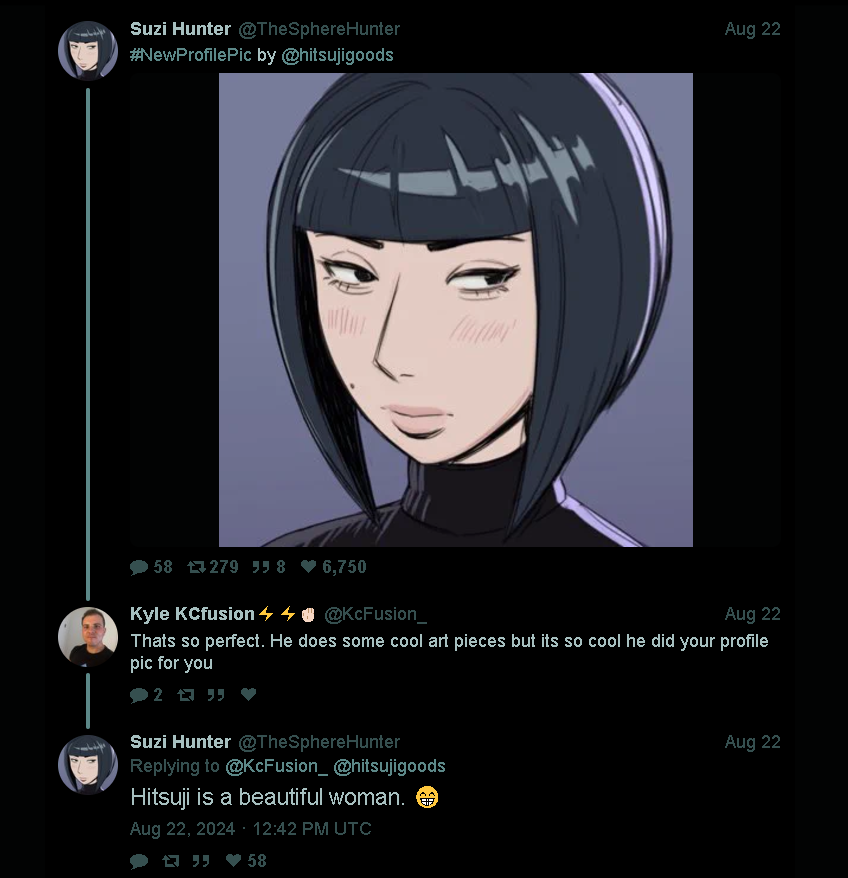Open Kyle KCfusion's @KcFusion_ handle
848x878 pixels.
tap(375, 614)
